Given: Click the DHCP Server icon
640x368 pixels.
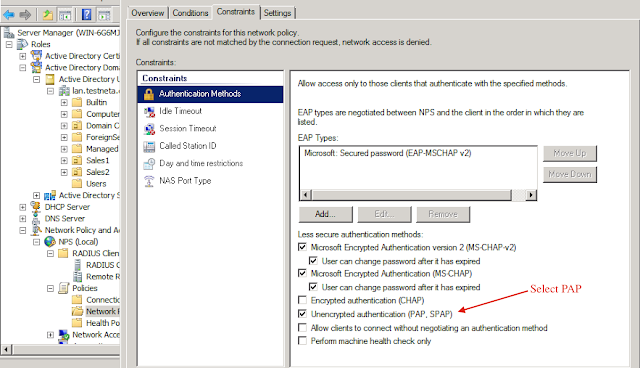Looking at the screenshot, I should (x=36, y=207).
